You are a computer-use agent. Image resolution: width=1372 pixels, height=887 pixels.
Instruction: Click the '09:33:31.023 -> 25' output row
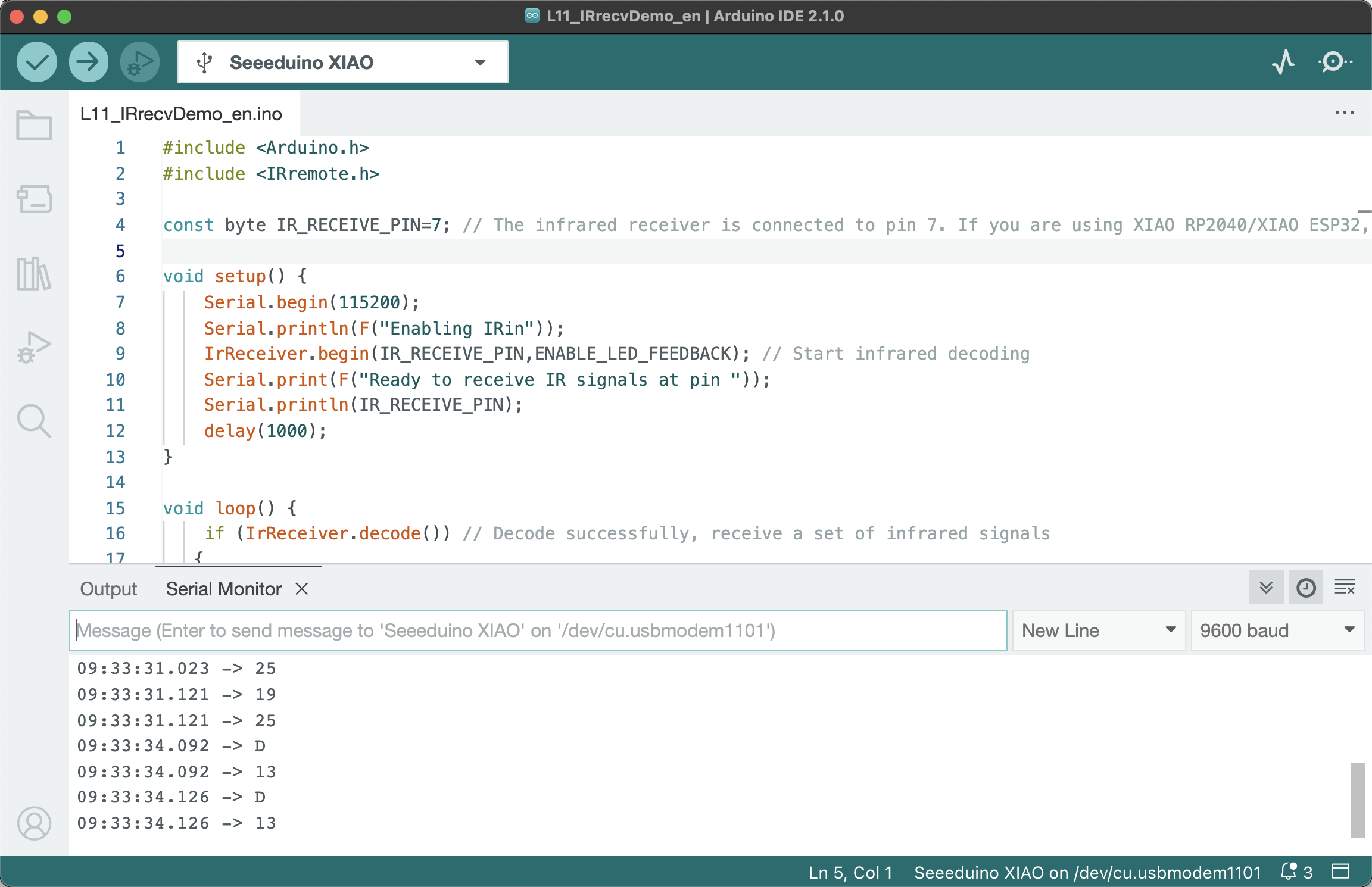(x=177, y=669)
